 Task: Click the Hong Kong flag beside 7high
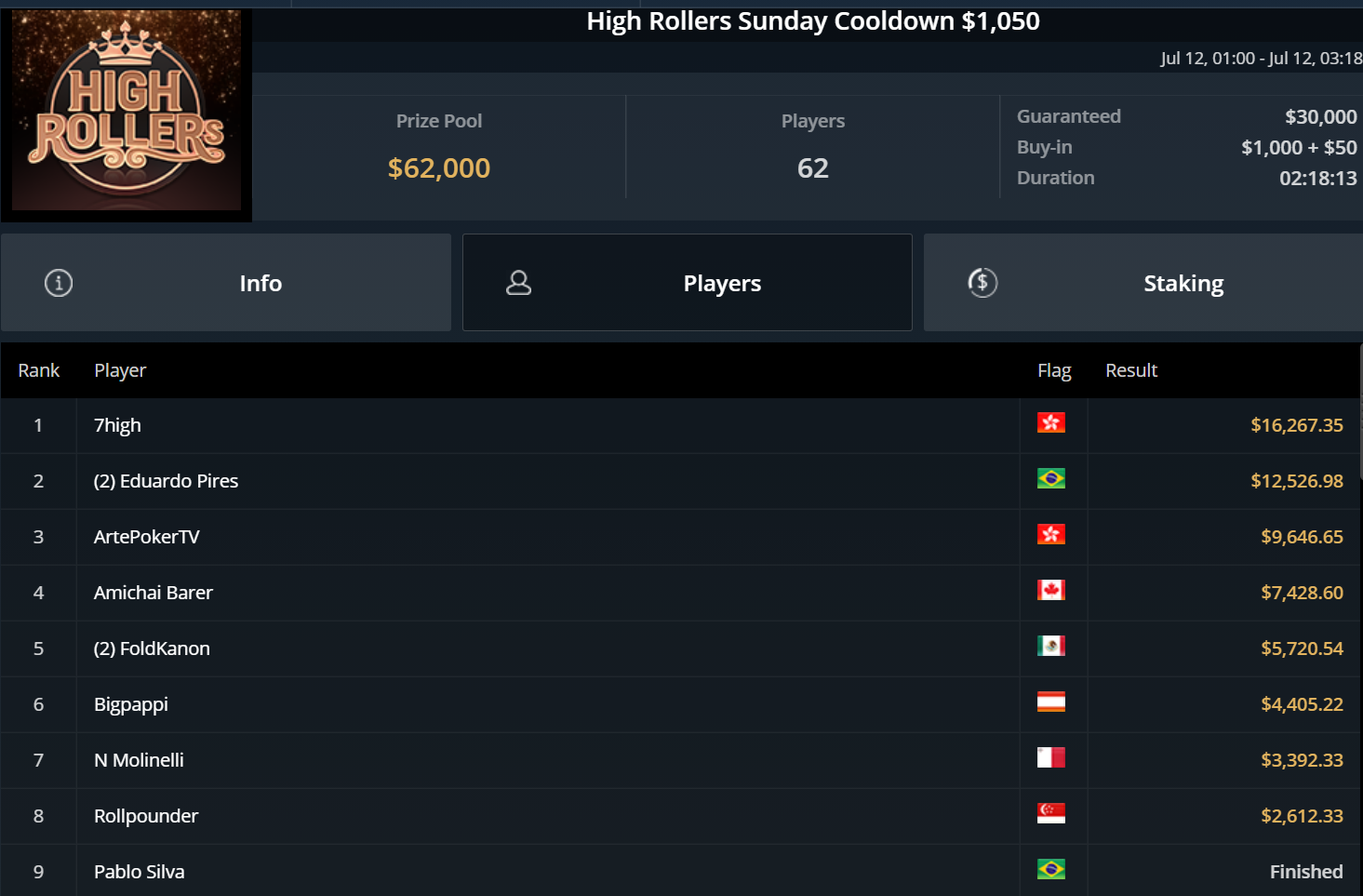coord(1050,423)
